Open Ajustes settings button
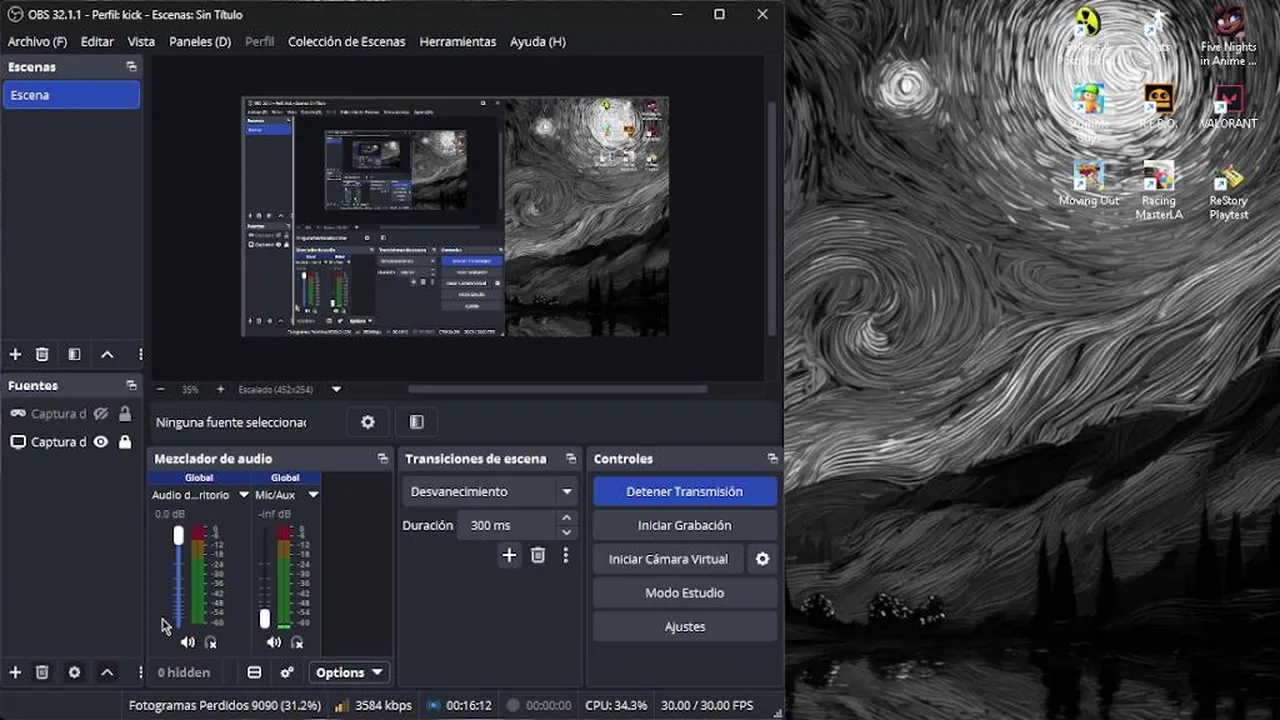Viewport: 1280px width, 720px height. tap(685, 627)
